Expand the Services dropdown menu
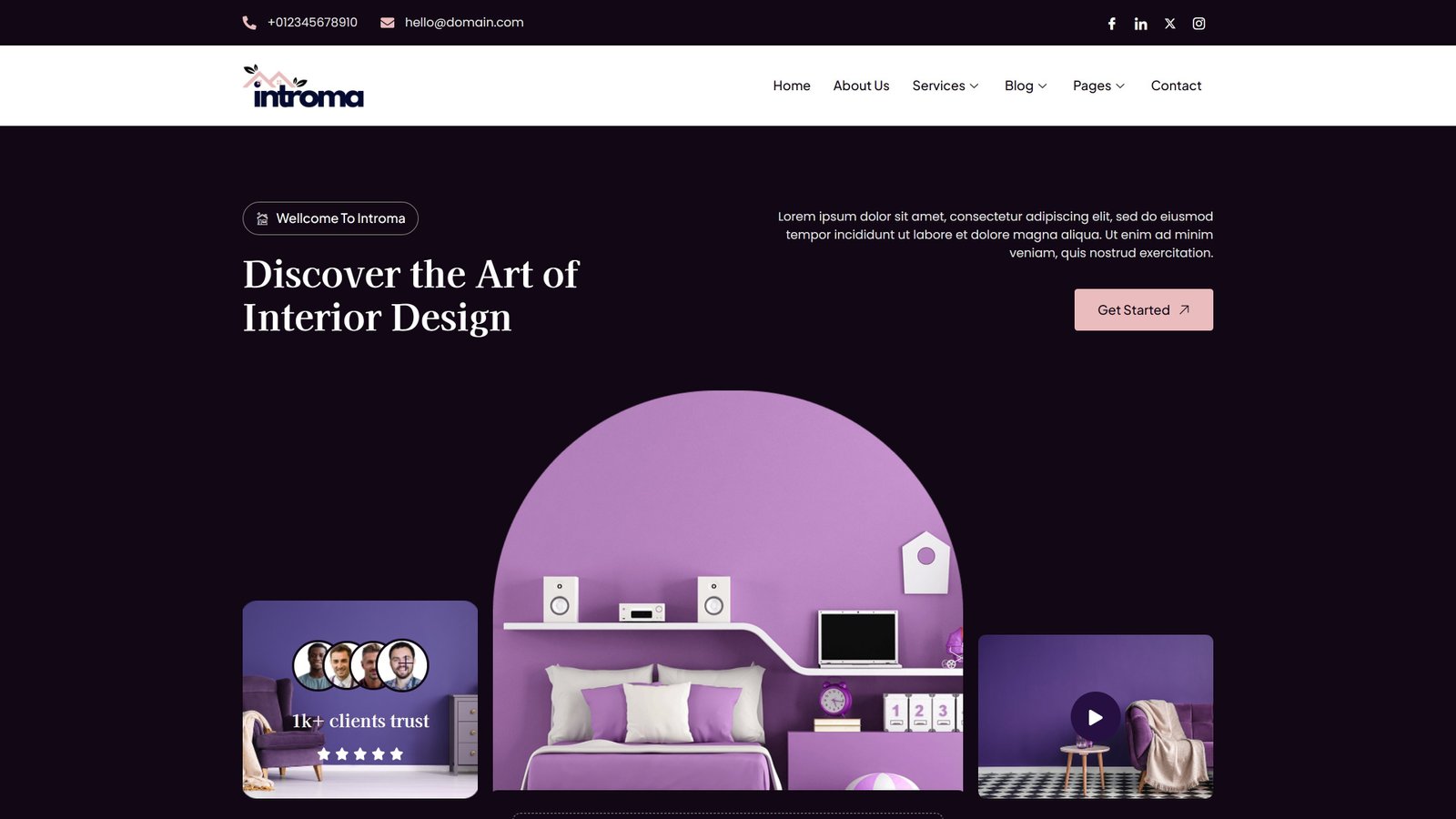1456x819 pixels. (x=945, y=86)
